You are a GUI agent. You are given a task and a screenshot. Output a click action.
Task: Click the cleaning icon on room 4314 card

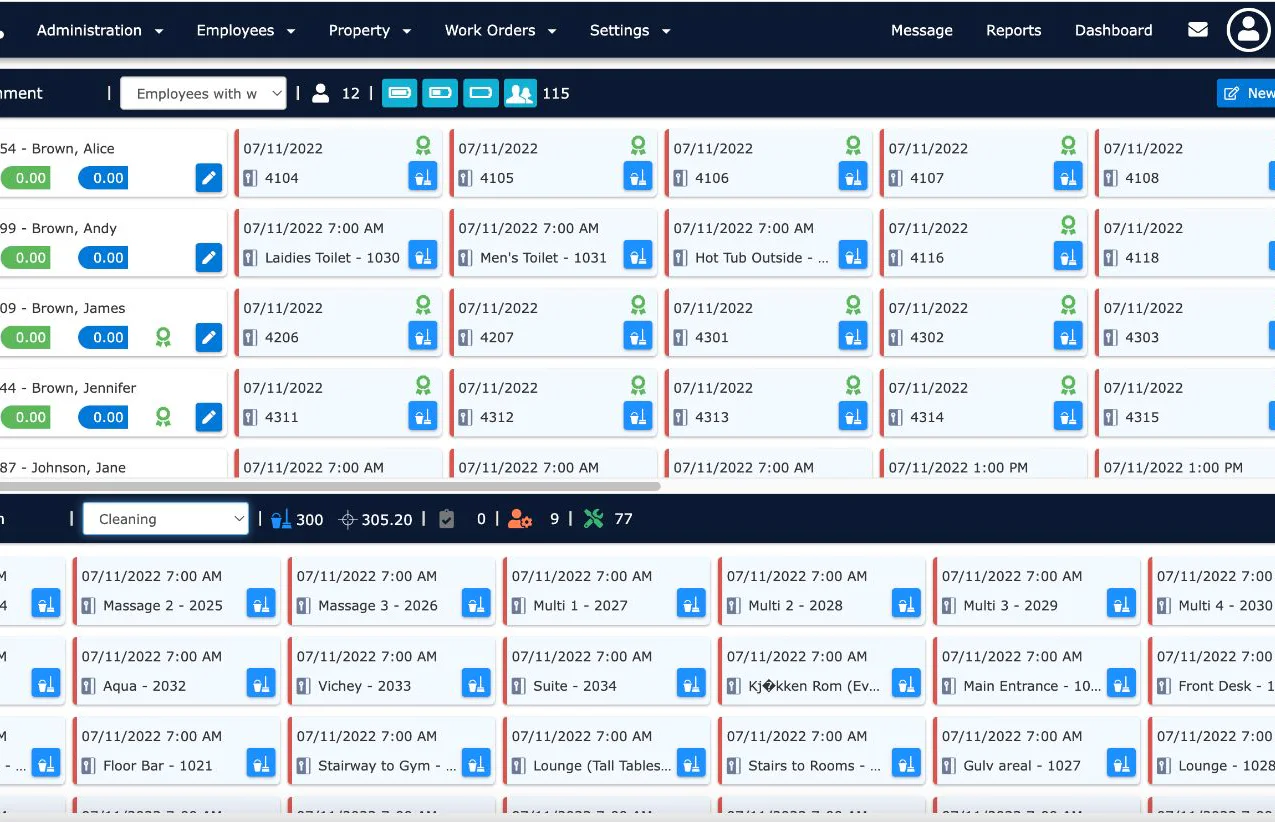(1068, 417)
